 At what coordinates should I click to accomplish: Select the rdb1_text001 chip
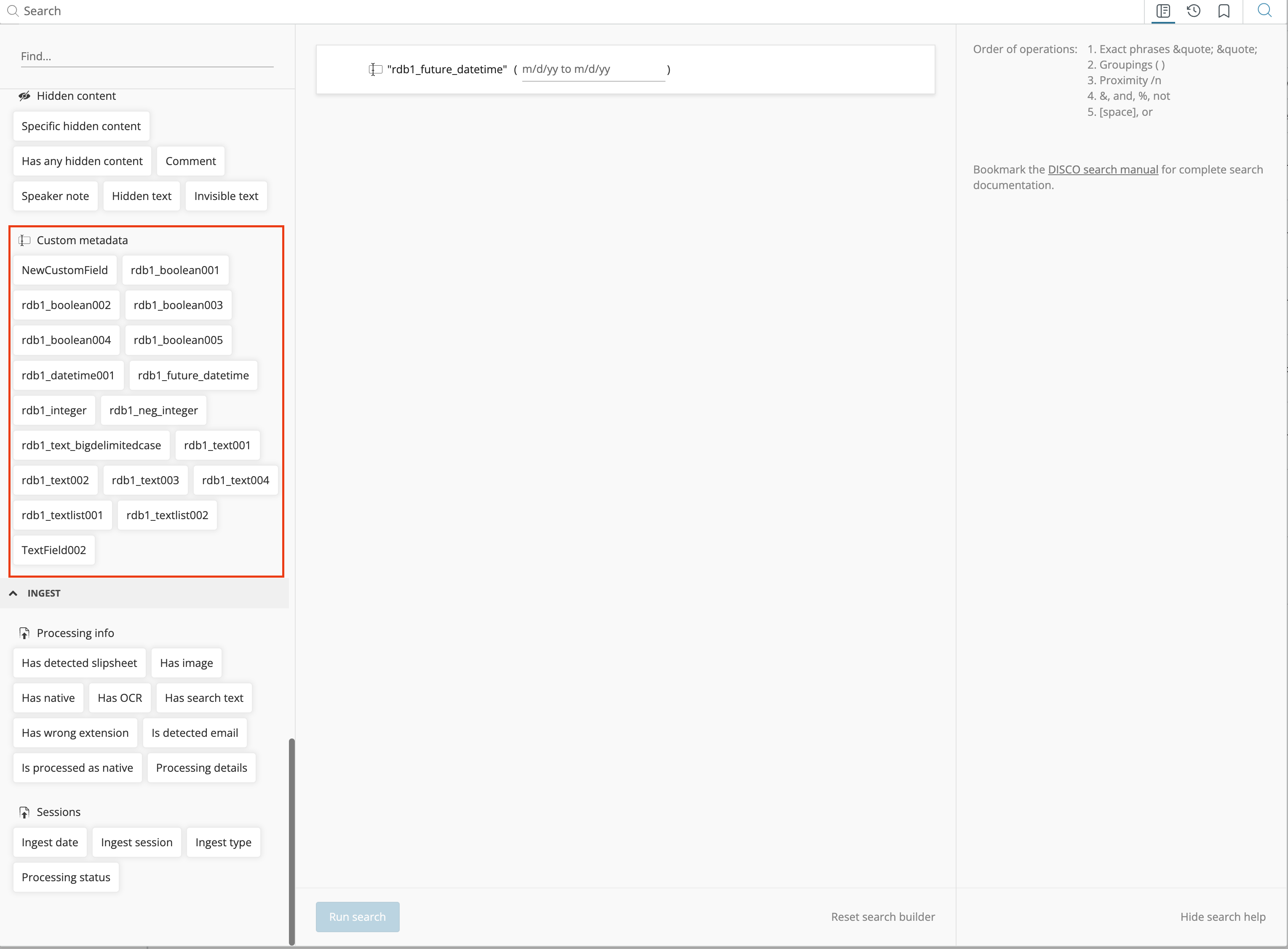(217, 445)
